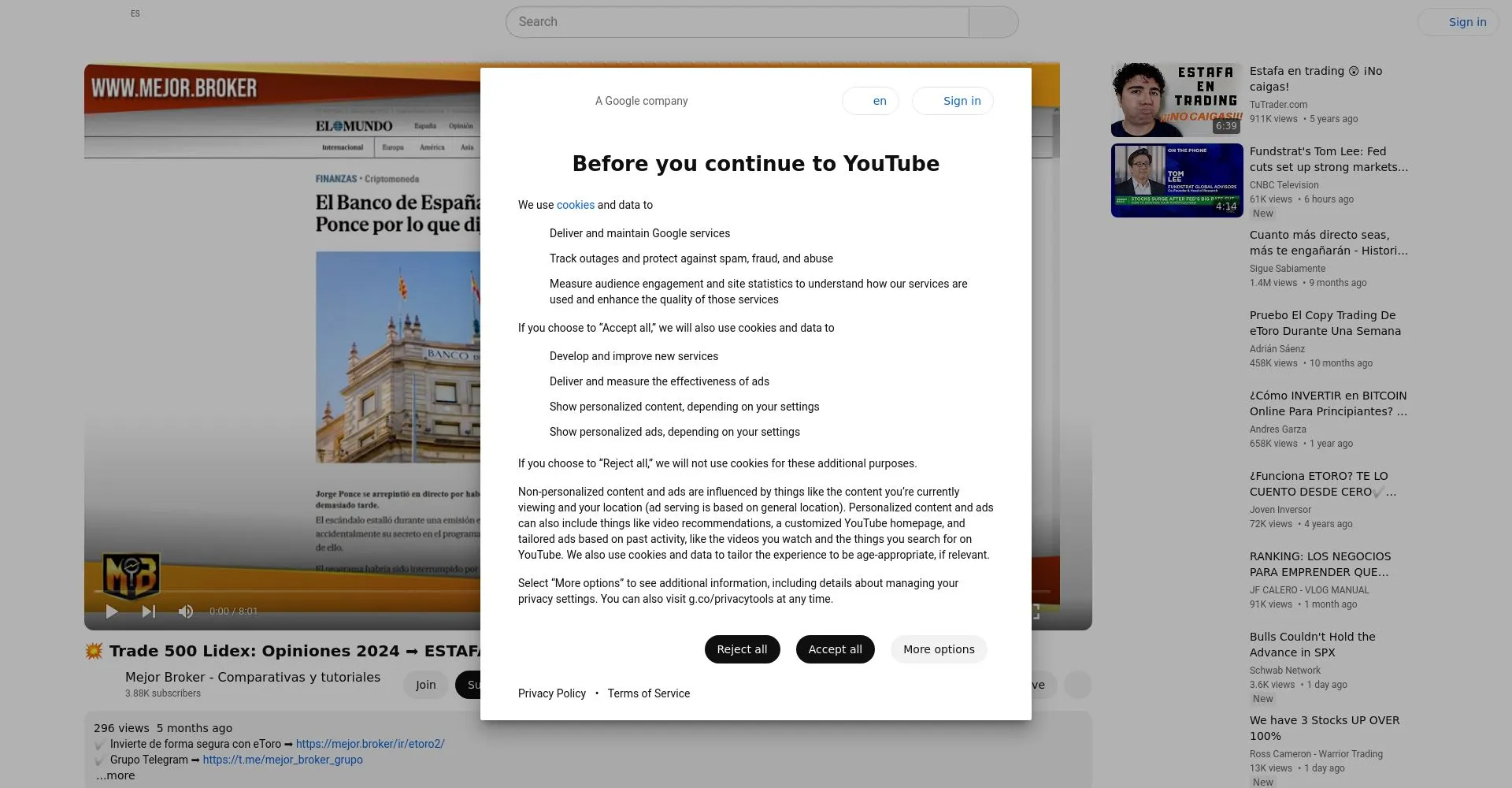Click the Search input field
Image resolution: width=1512 pixels, height=788 pixels.
(x=737, y=22)
